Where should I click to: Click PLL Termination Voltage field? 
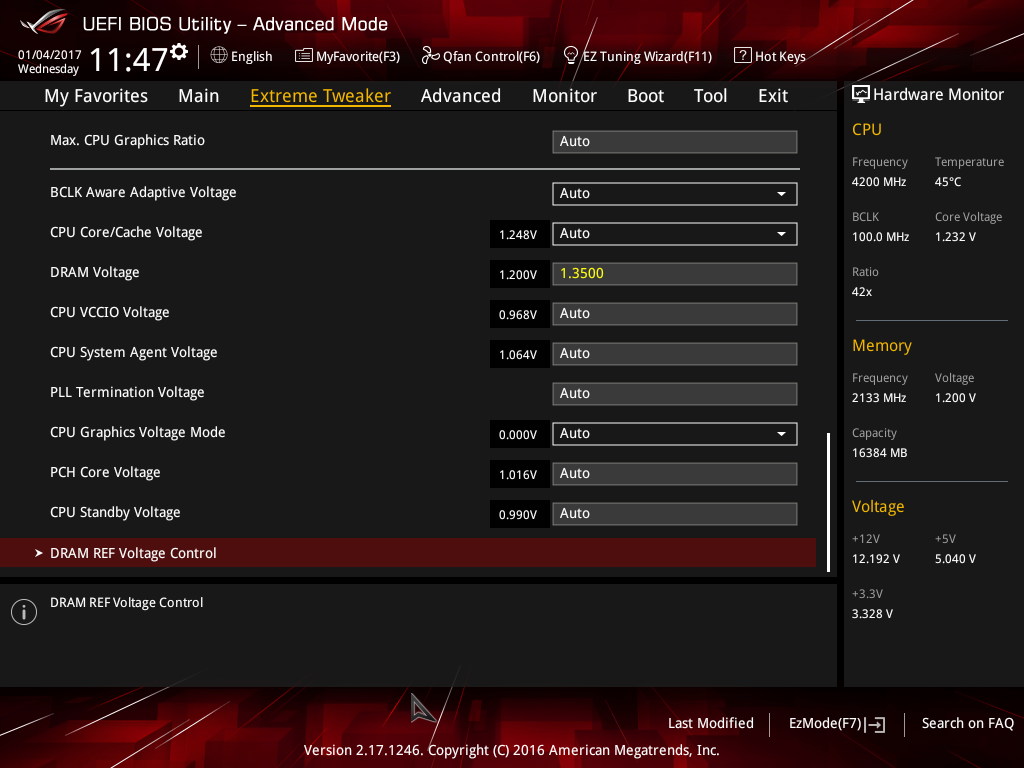(675, 394)
